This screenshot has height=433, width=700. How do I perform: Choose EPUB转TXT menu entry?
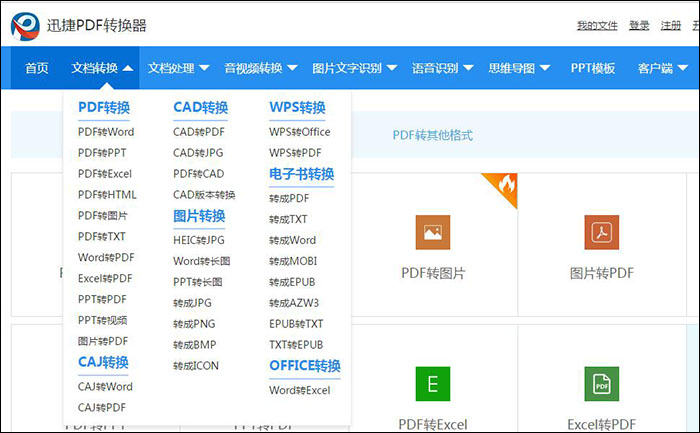point(296,324)
